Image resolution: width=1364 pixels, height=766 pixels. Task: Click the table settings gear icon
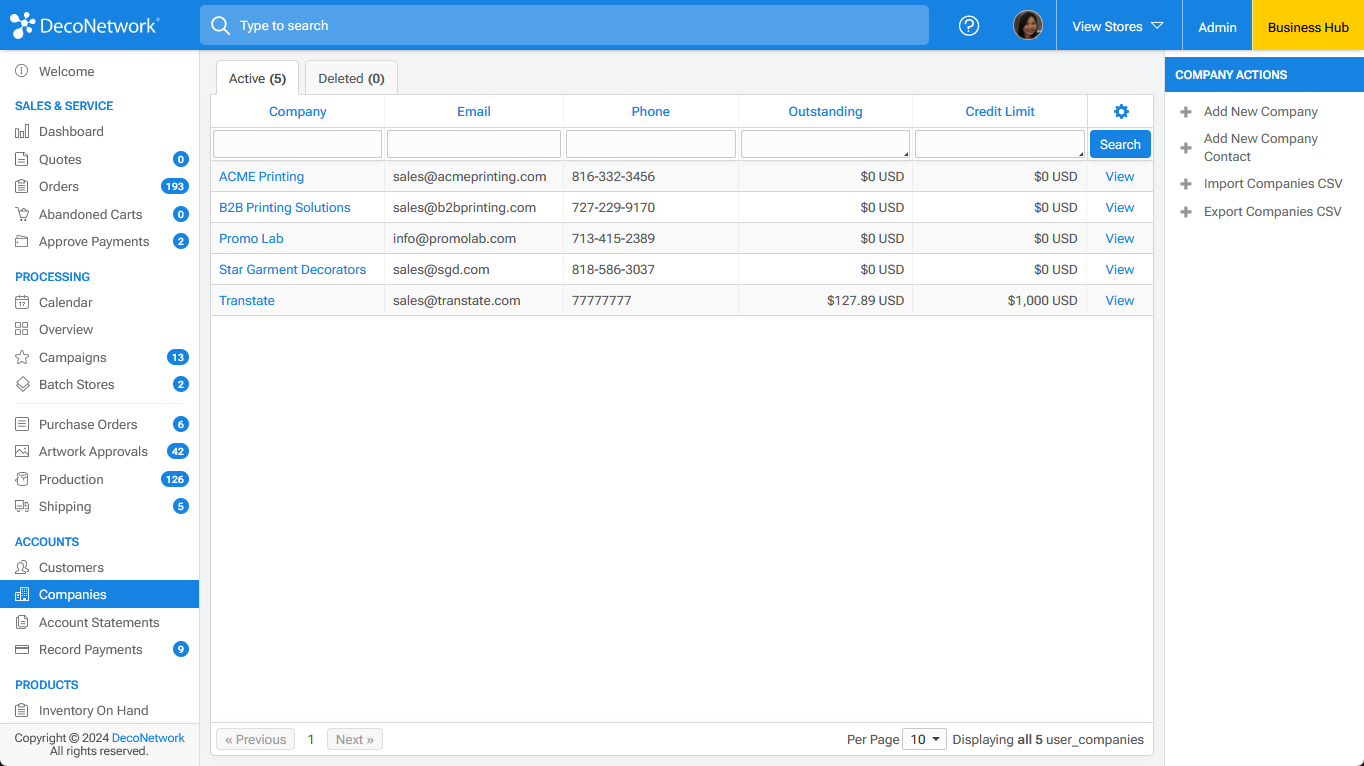tap(1120, 112)
